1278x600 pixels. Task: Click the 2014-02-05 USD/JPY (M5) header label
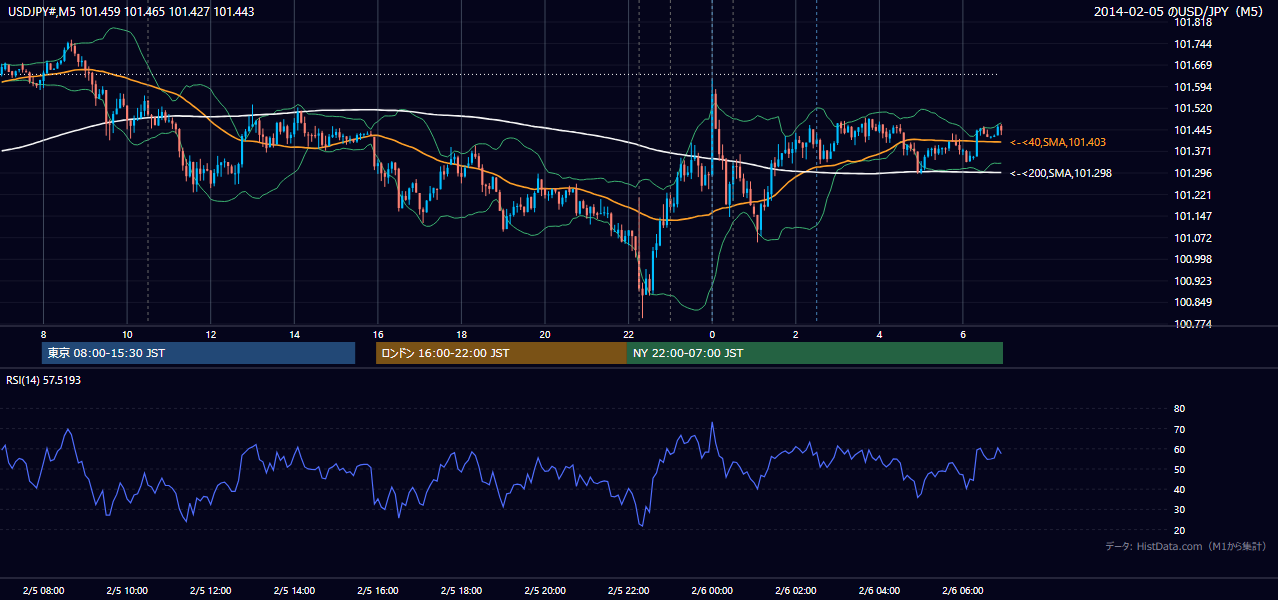coord(1180,11)
